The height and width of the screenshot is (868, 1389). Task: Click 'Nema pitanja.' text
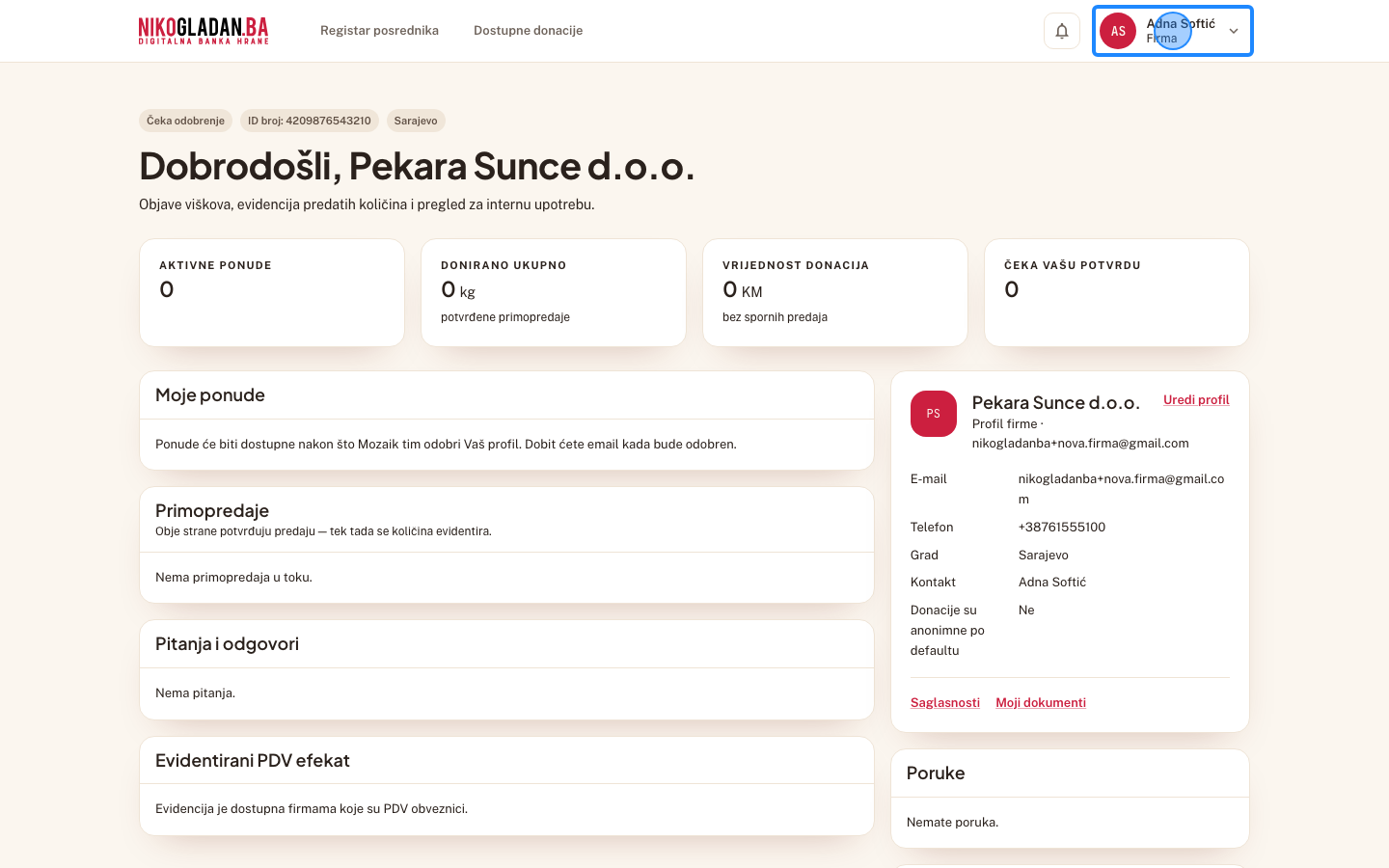(195, 693)
